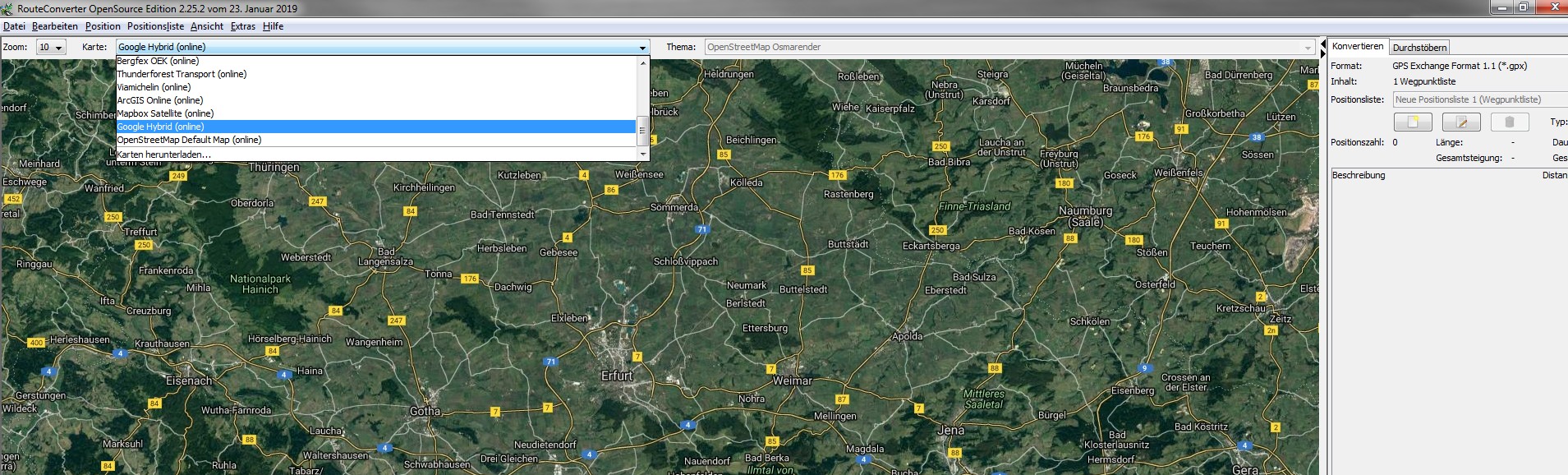Choose Mapbox Satellite map option
Screen dimensions: 1568x475
(165, 113)
